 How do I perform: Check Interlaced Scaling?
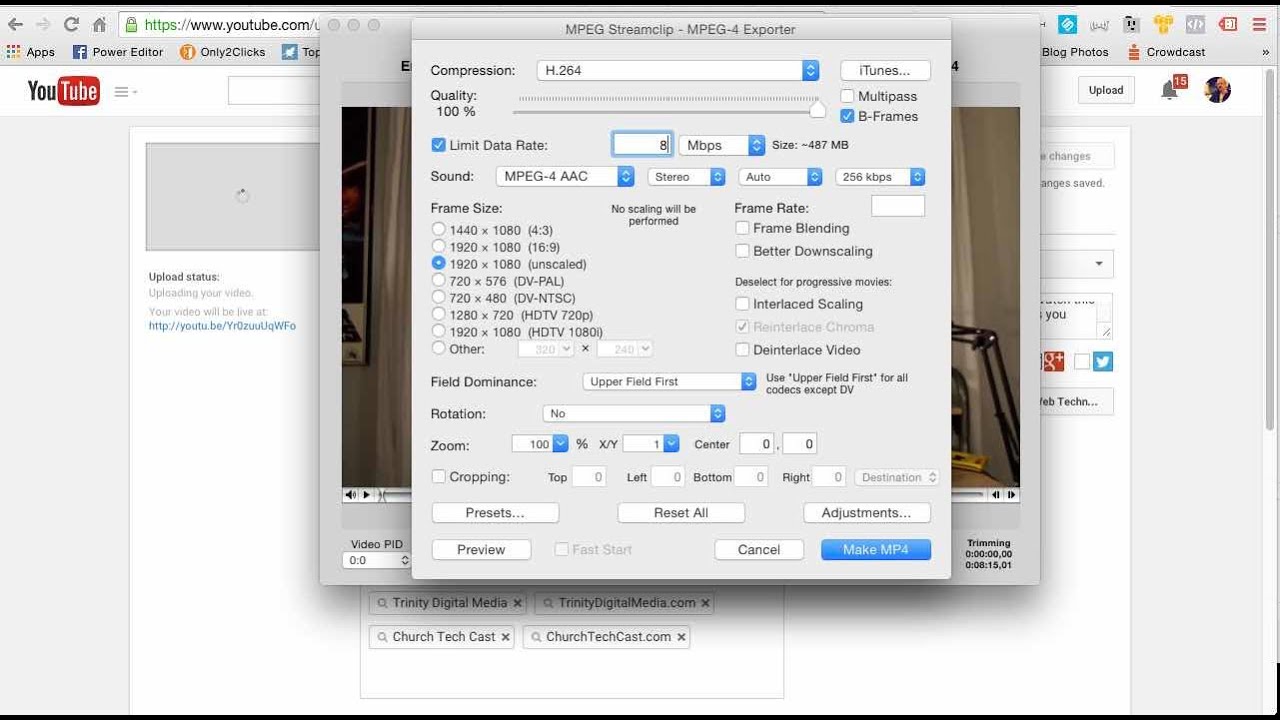tap(742, 304)
